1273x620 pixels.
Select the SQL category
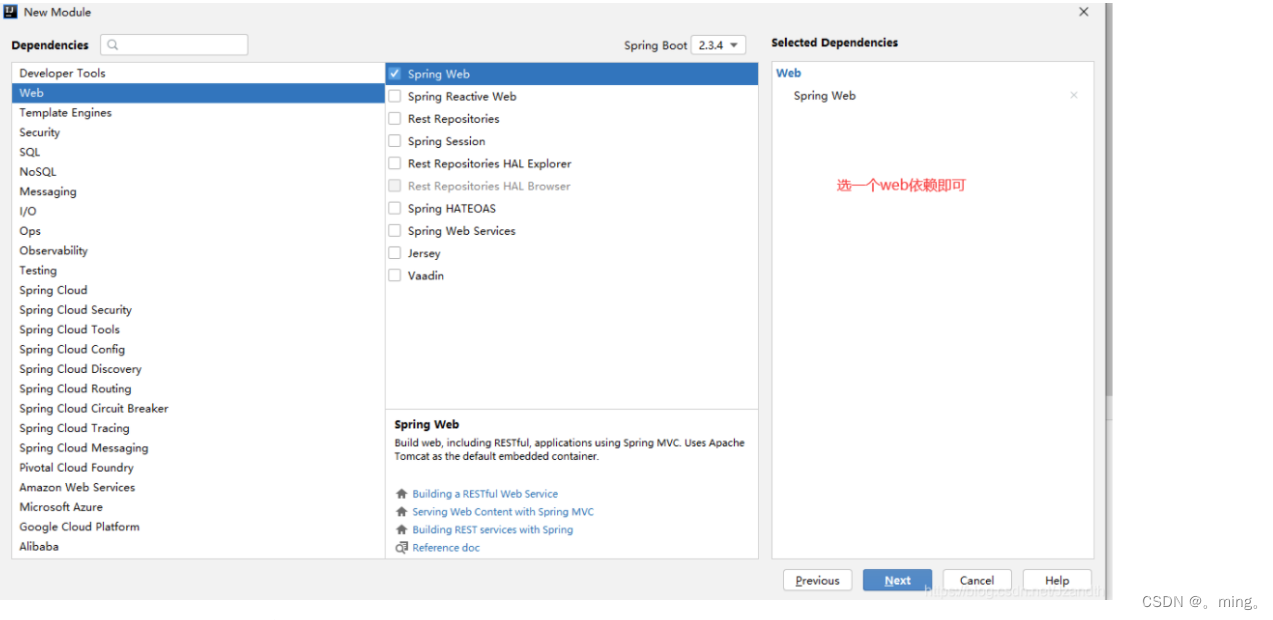point(198,152)
